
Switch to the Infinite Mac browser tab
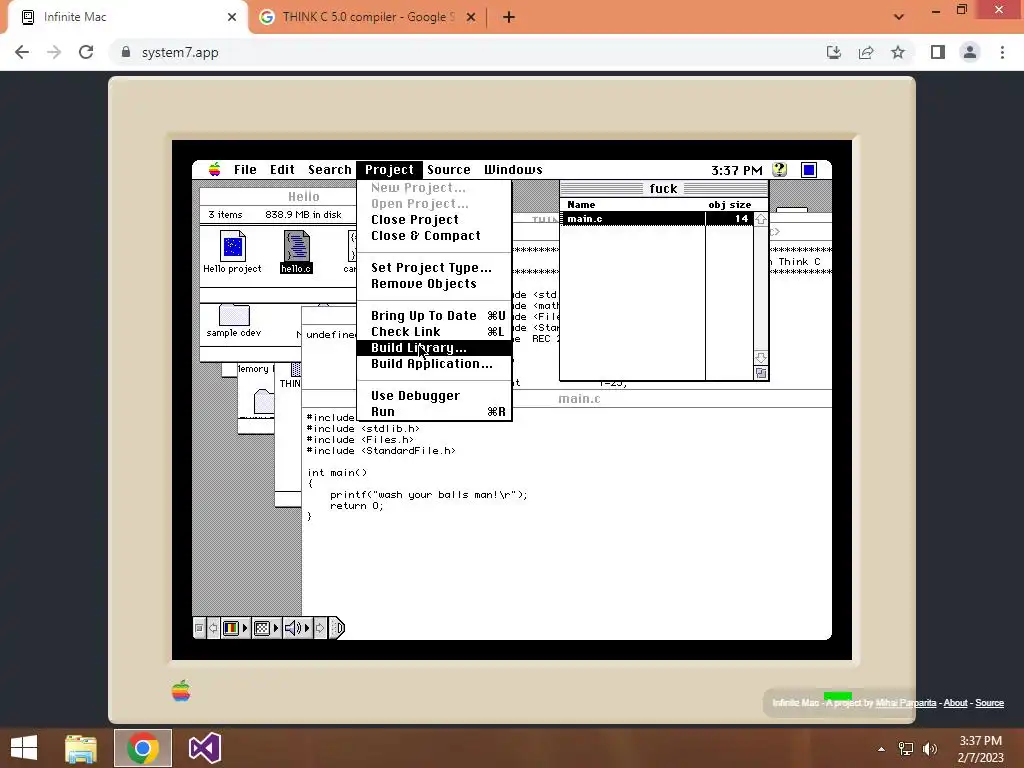(129, 17)
